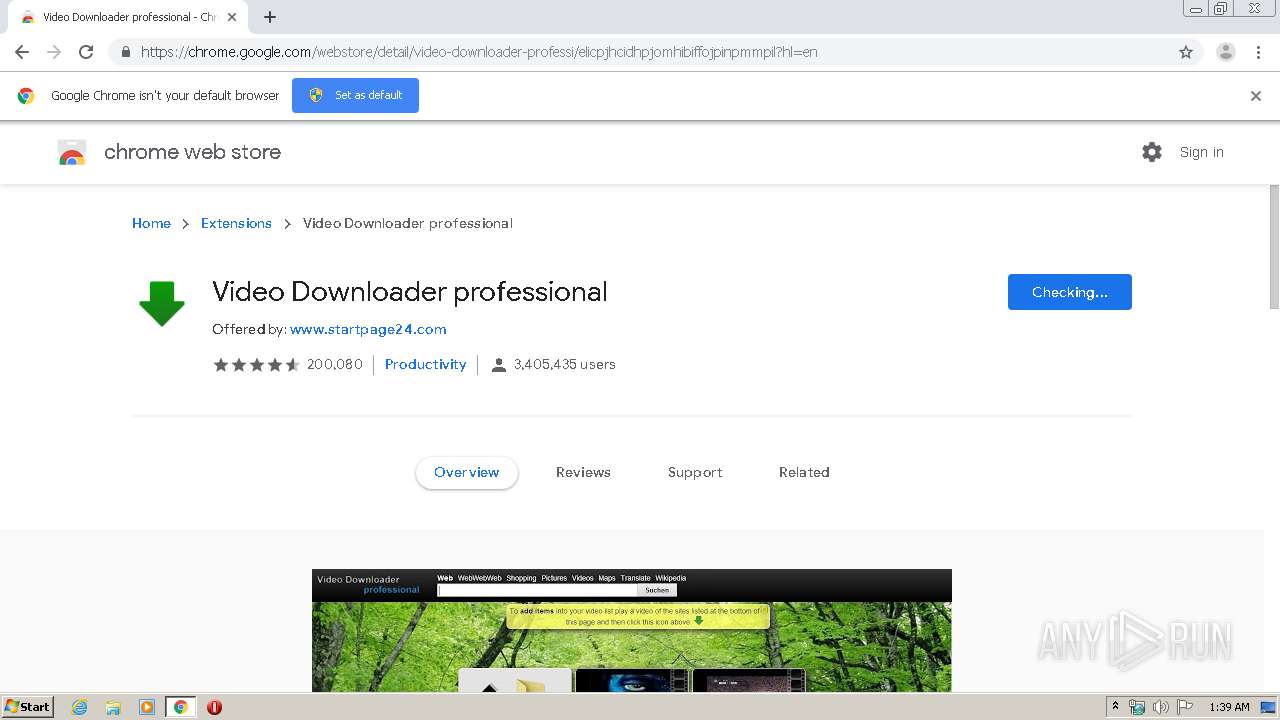Open the Chrome three-dot menu

(x=1258, y=52)
